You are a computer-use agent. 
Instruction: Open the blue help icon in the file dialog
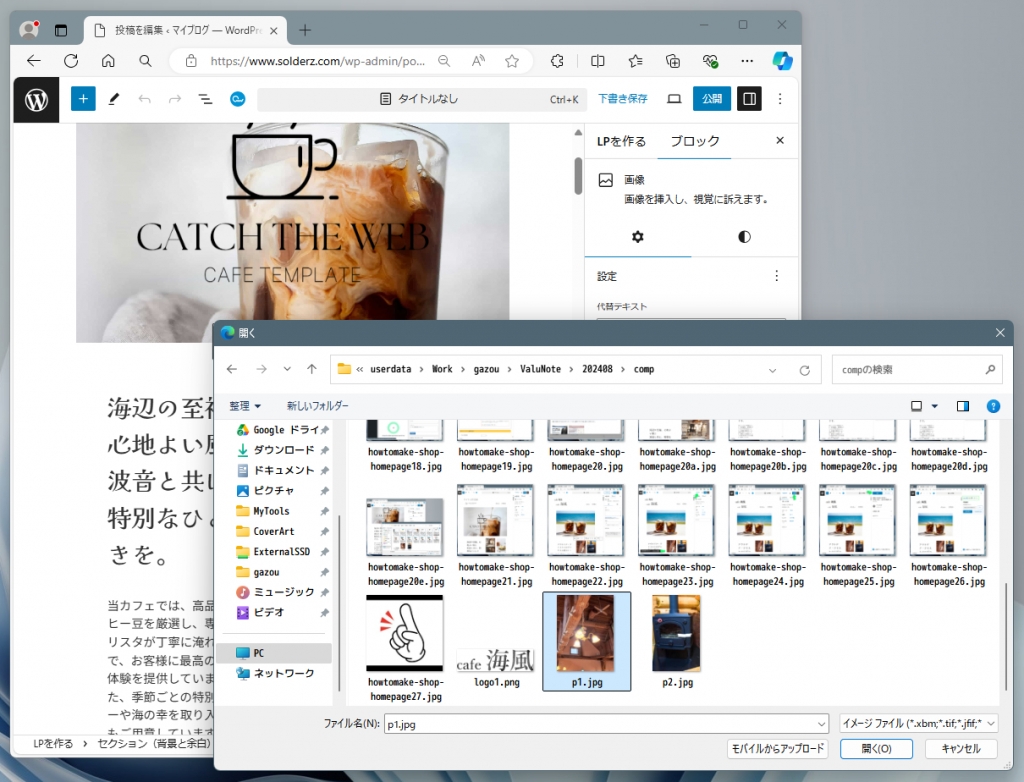(x=993, y=406)
